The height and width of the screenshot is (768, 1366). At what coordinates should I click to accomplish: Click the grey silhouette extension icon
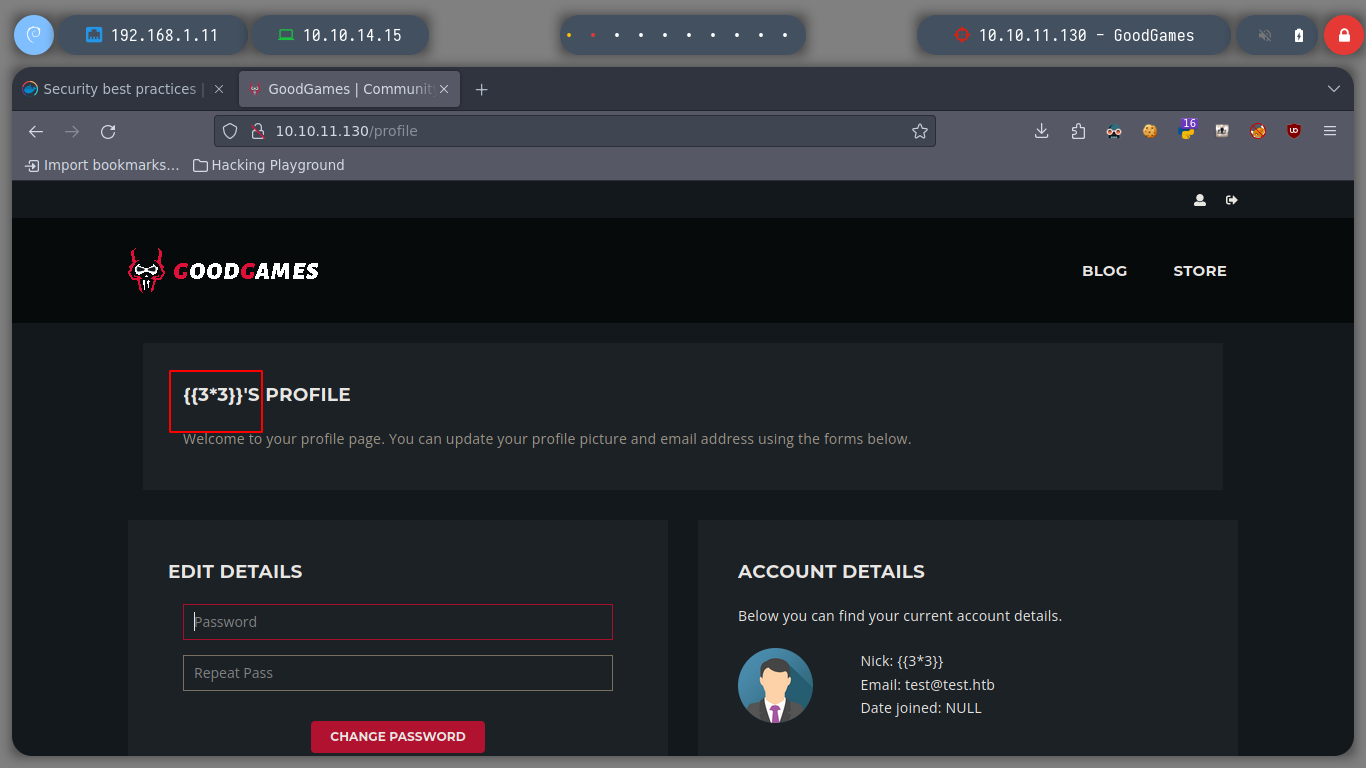click(x=1222, y=131)
